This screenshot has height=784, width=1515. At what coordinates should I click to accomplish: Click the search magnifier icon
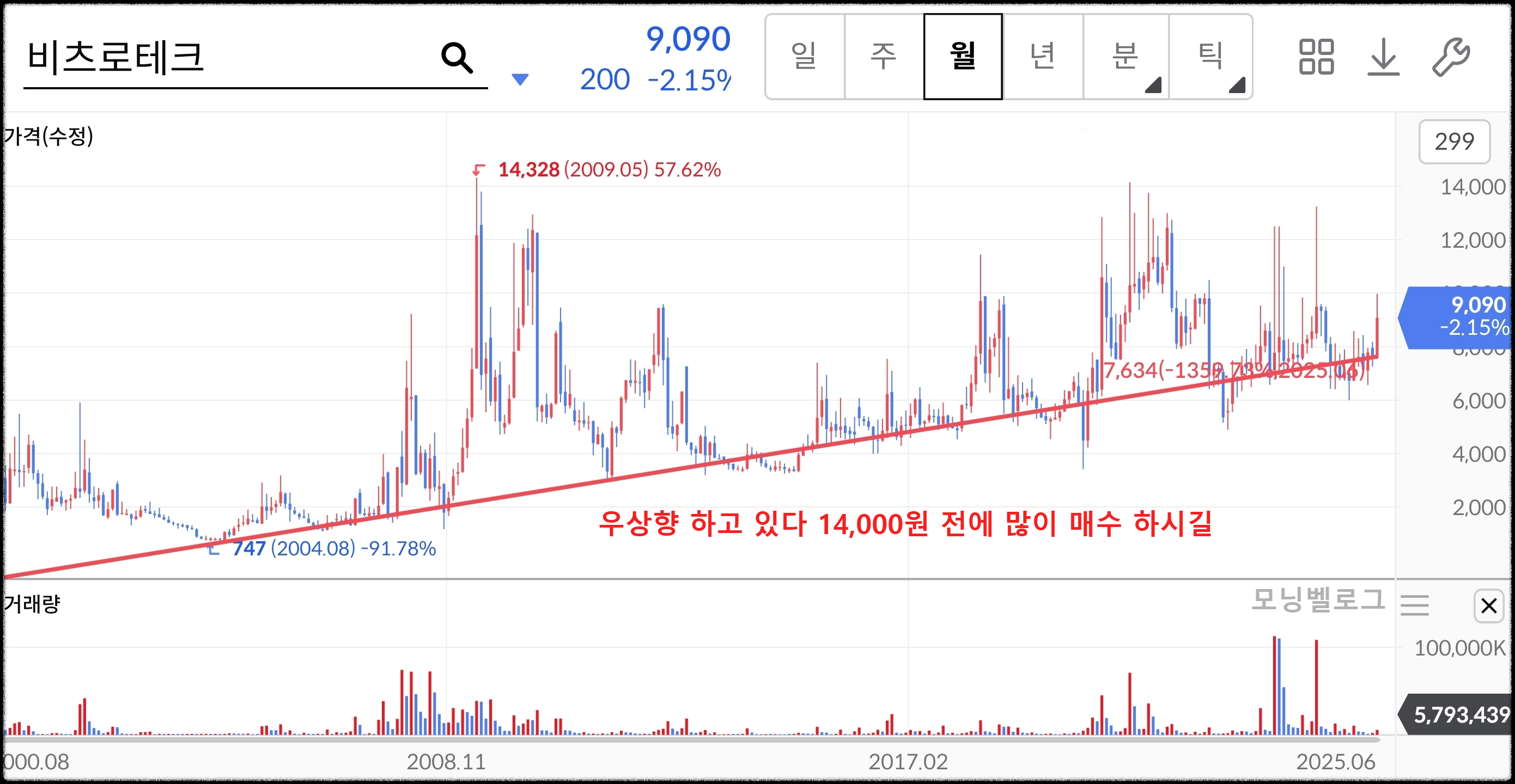457,58
